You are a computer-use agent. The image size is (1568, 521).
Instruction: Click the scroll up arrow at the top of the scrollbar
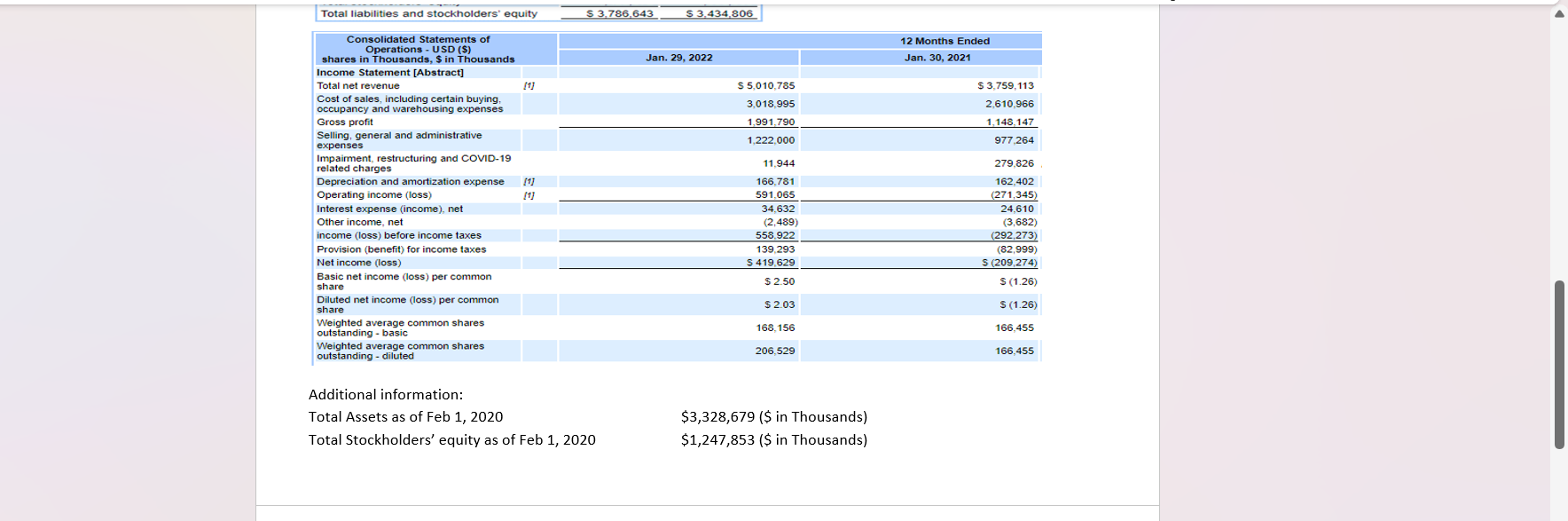(1559, 13)
